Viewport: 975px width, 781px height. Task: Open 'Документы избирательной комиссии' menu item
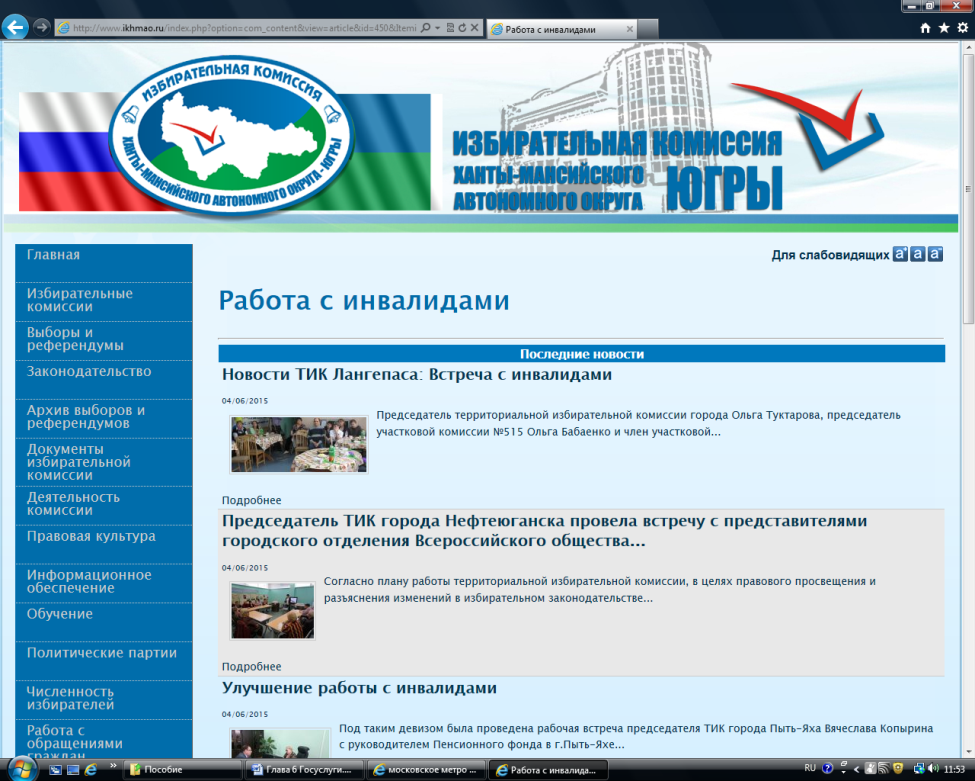coord(104,462)
